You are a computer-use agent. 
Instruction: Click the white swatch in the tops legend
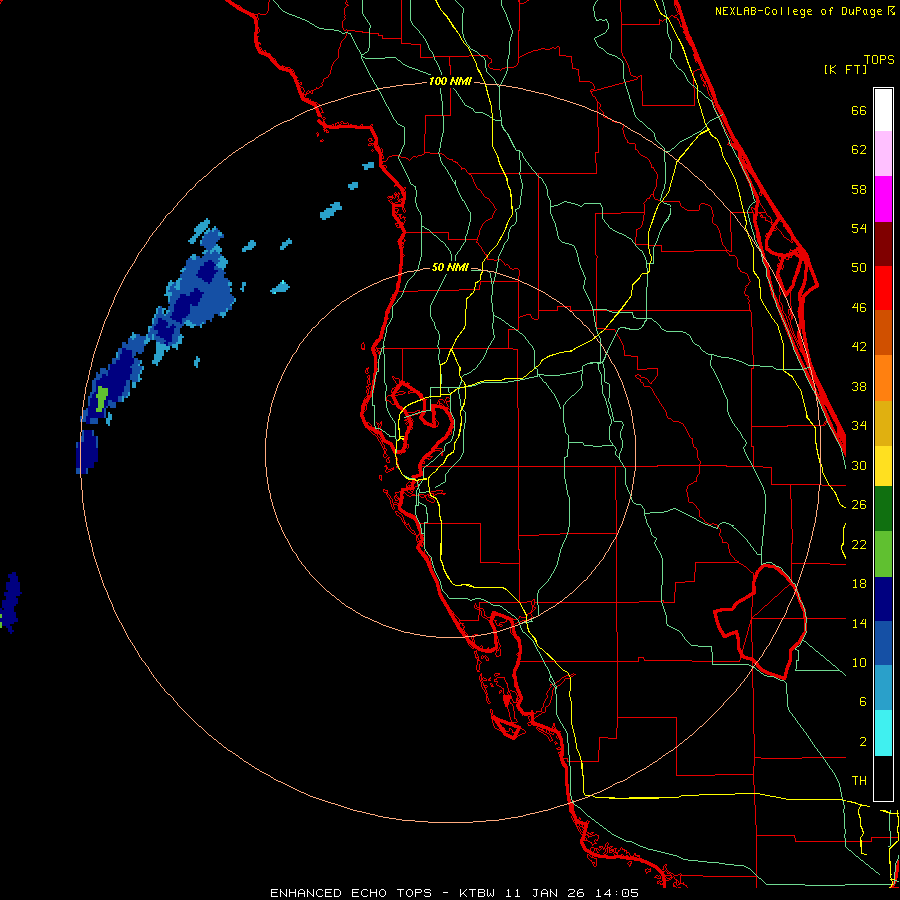point(883,110)
